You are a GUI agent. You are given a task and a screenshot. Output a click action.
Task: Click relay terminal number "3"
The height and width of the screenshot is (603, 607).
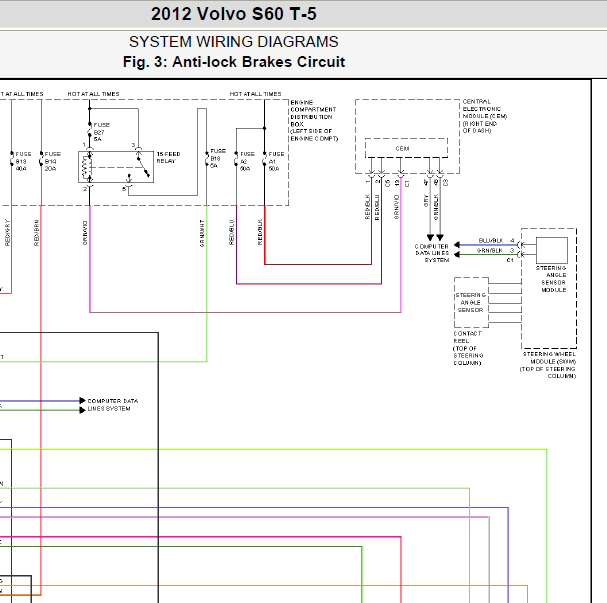(x=133, y=145)
